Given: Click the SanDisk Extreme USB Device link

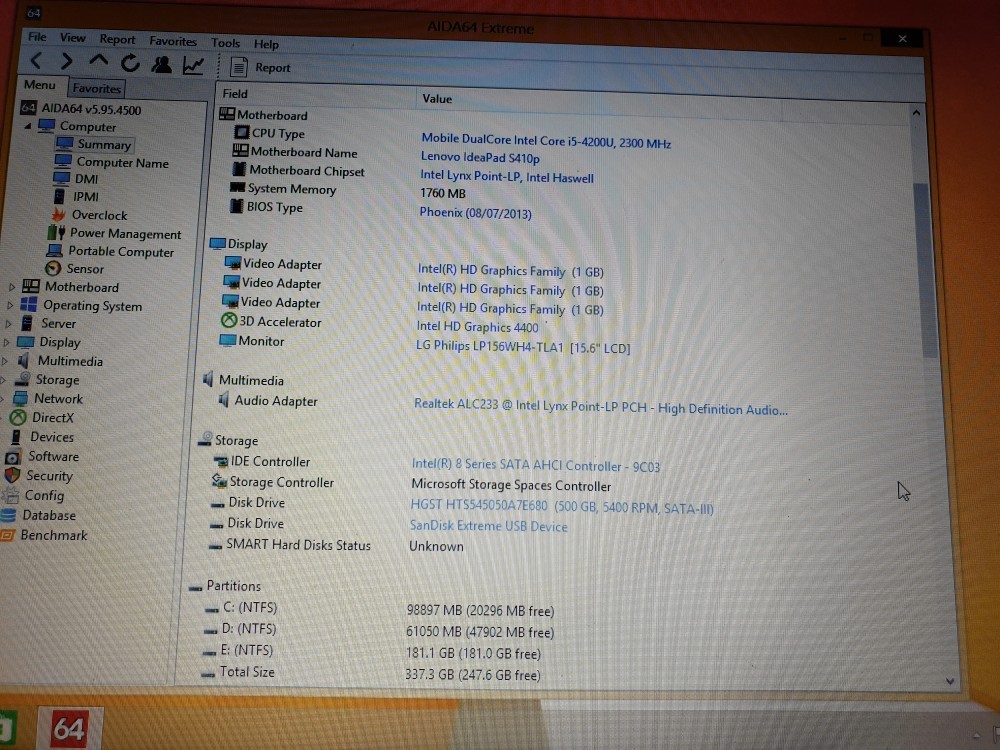Looking at the screenshot, I should point(489,526).
